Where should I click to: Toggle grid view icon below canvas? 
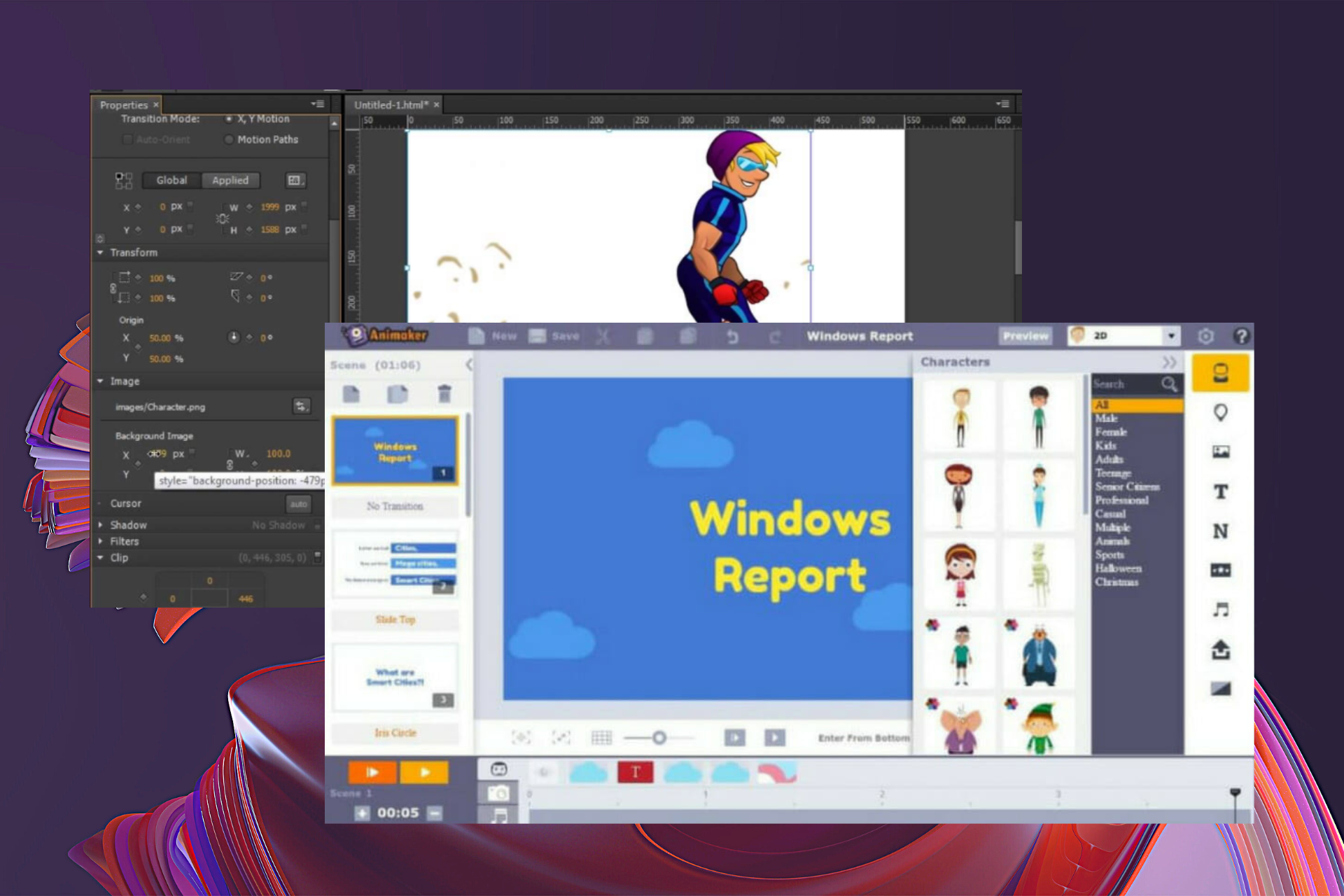[601, 737]
